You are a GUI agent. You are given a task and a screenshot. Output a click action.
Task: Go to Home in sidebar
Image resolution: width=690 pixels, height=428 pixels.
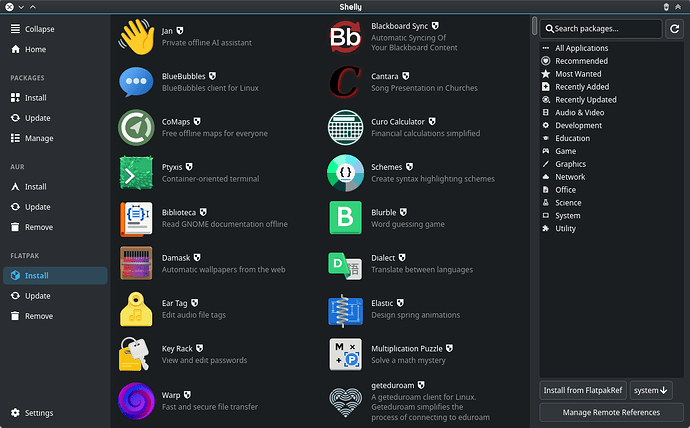coord(55,49)
